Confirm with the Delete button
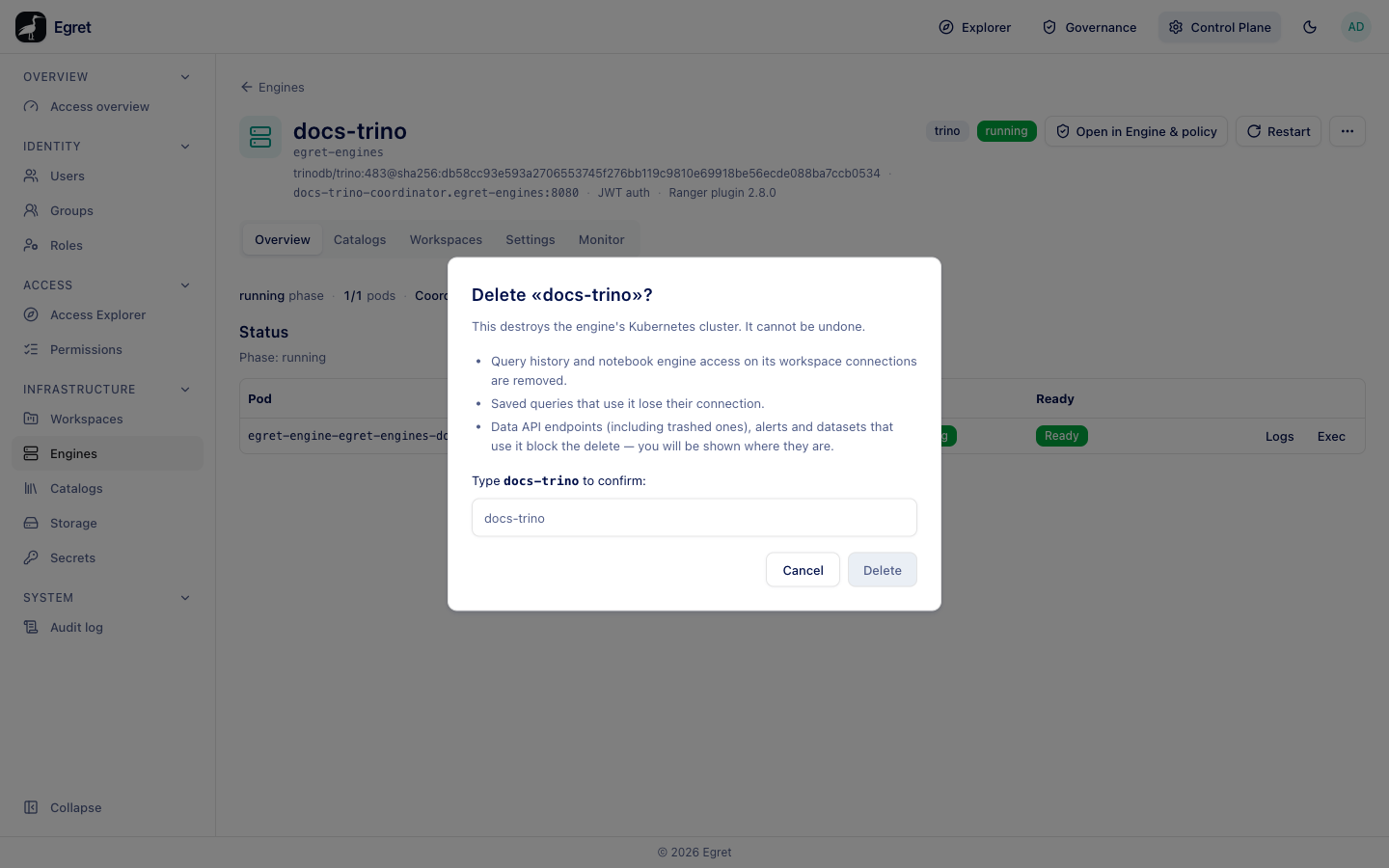This screenshot has width=1389, height=868. [883, 570]
